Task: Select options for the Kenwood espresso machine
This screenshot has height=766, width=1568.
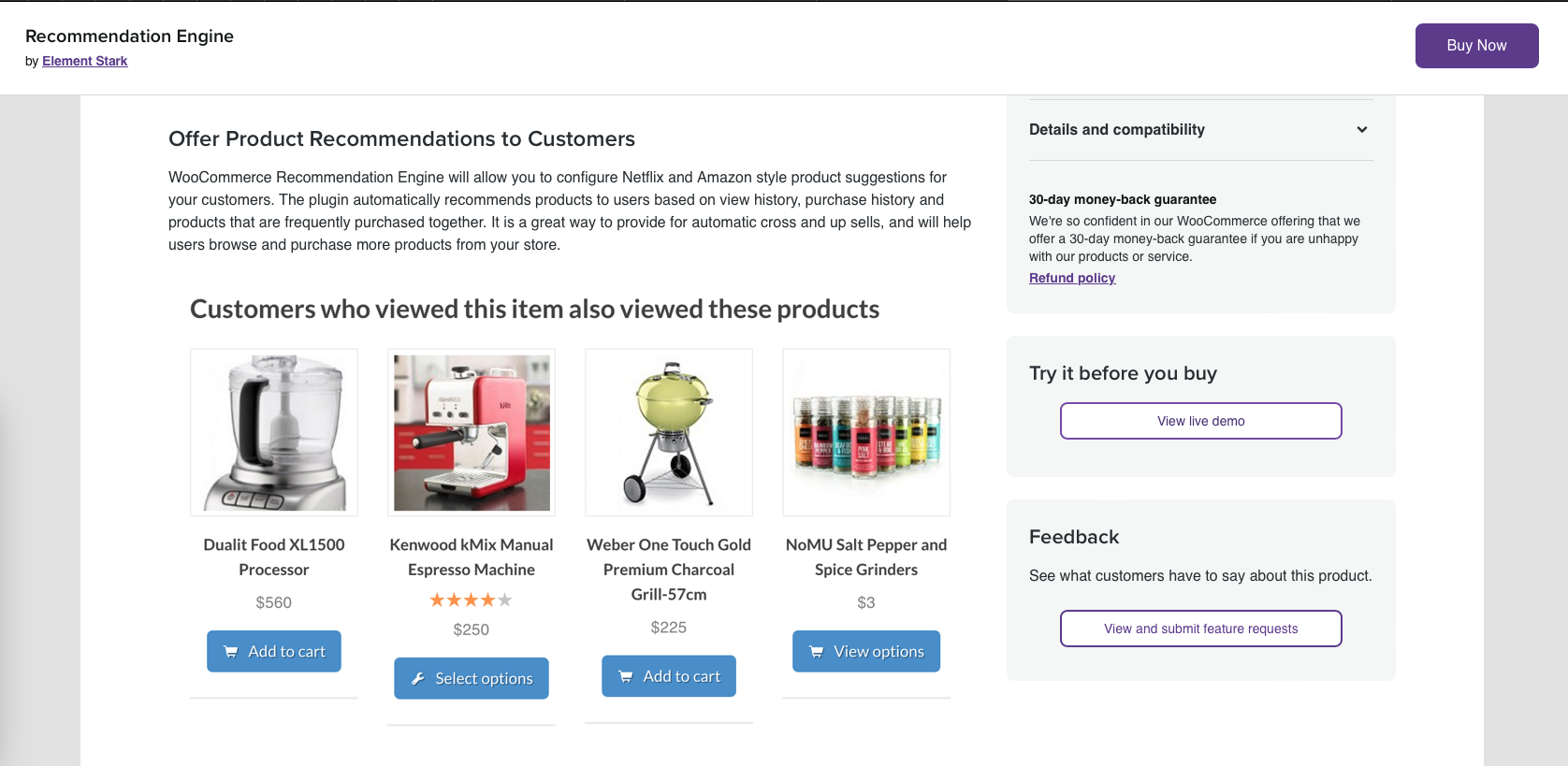Action: [x=471, y=678]
